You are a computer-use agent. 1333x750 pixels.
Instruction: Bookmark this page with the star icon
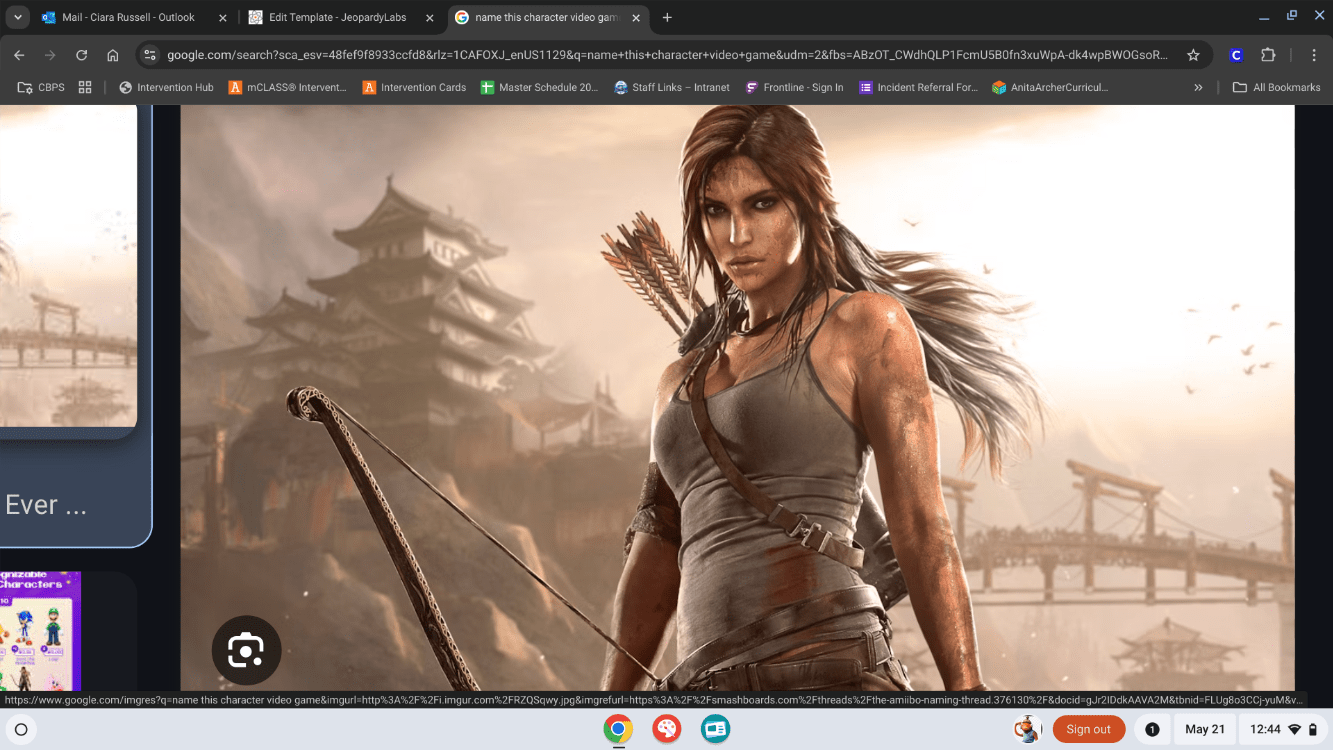(x=1193, y=55)
